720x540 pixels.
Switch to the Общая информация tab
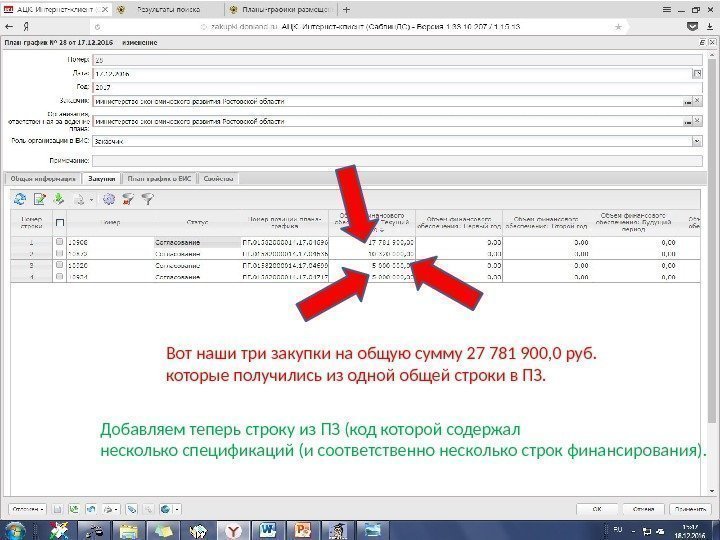[x=43, y=179]
